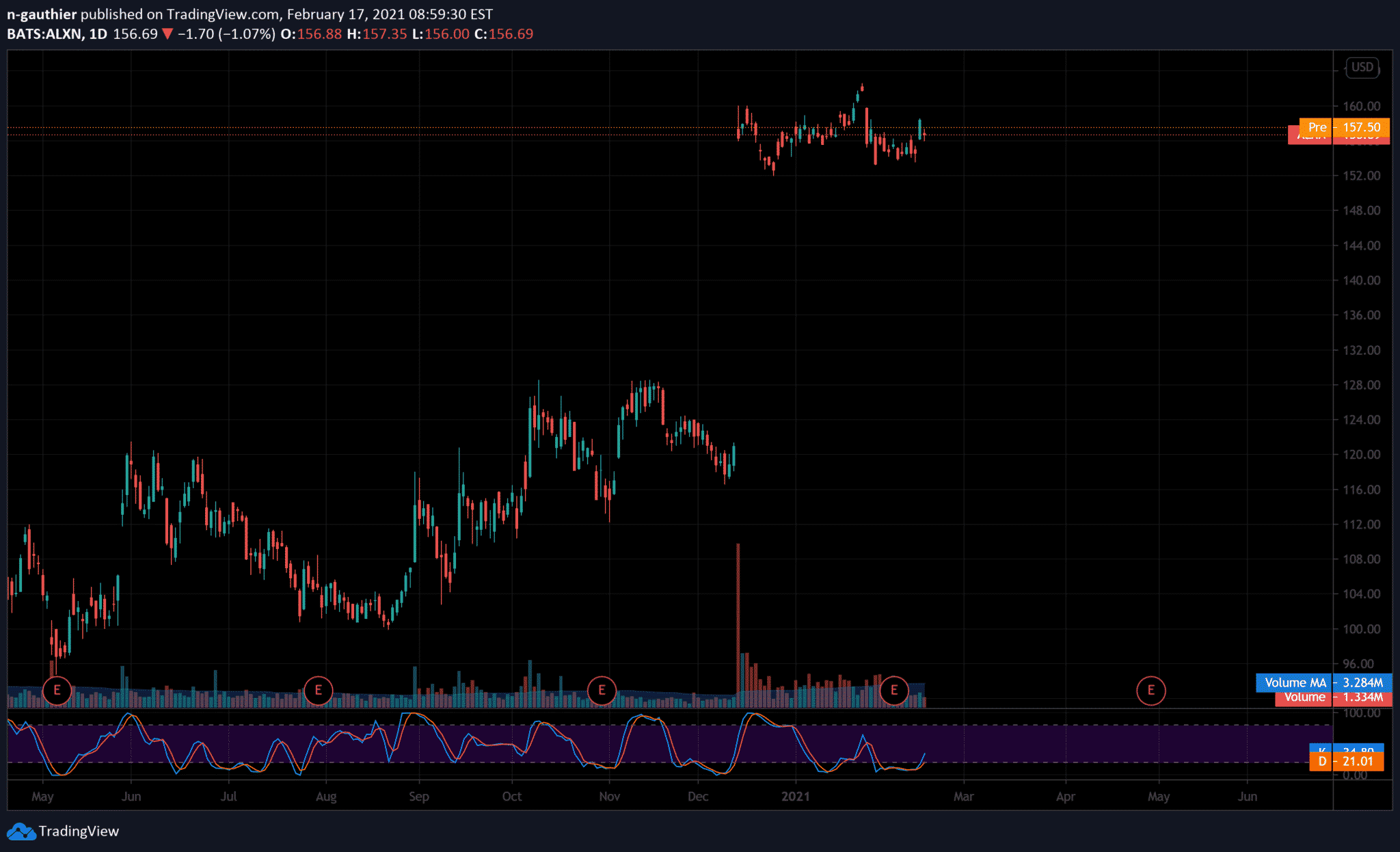
Task: Click the 160.00 price axis label
Action: 1361,106
